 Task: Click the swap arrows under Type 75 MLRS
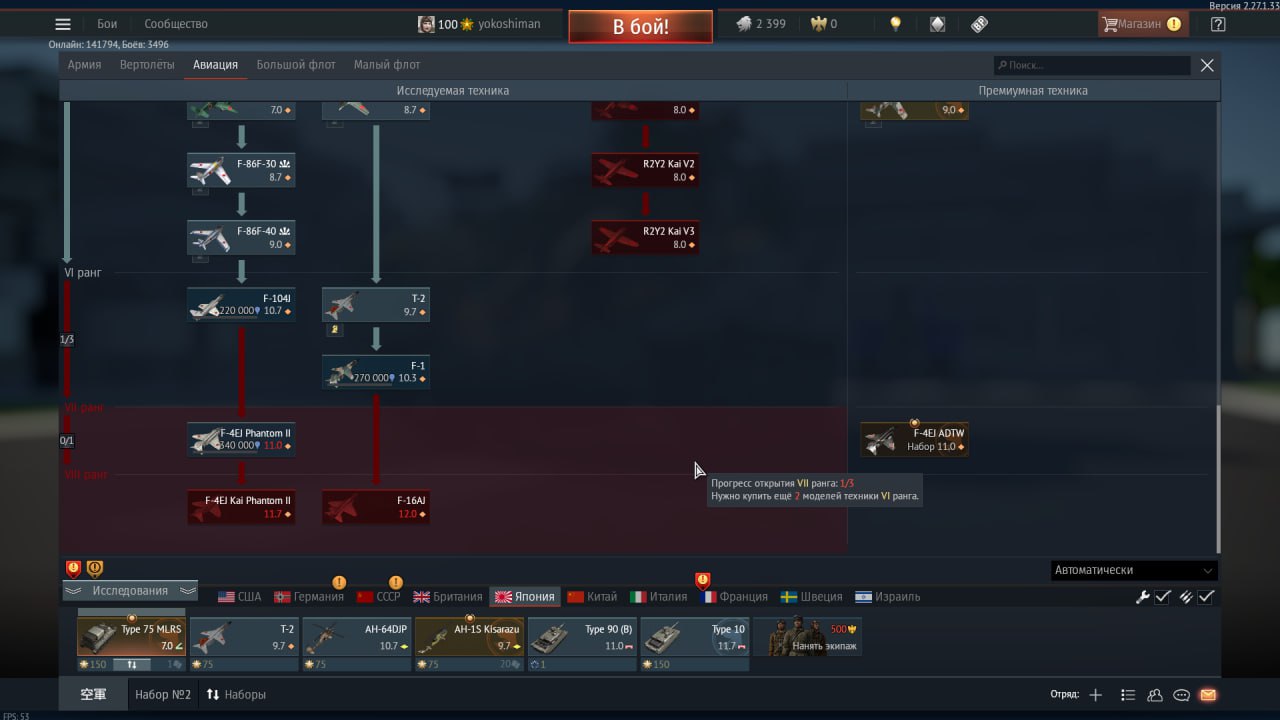[131, 664]
